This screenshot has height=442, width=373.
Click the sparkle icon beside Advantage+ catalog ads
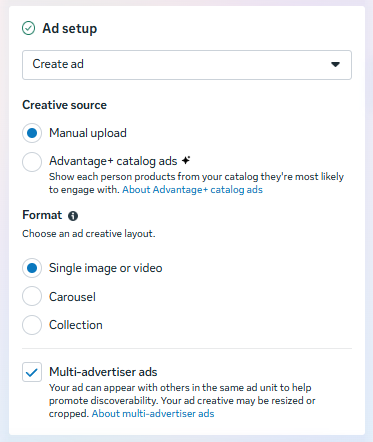[186, 160]
